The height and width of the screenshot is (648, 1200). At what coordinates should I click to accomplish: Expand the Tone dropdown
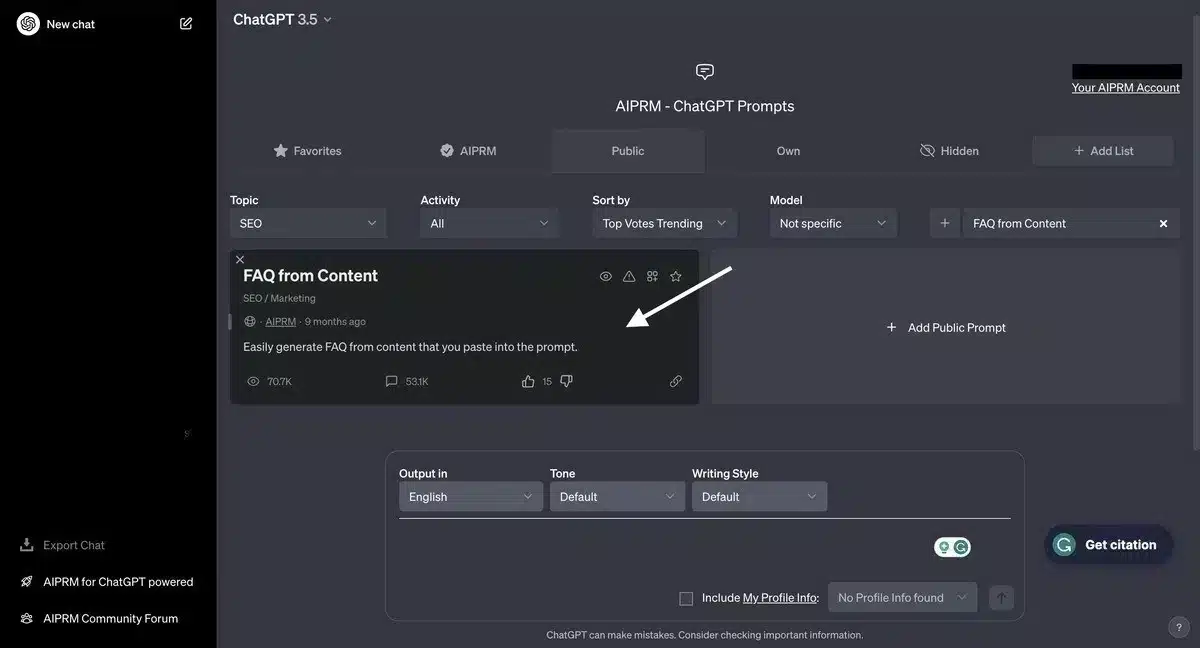click(617, 497)
